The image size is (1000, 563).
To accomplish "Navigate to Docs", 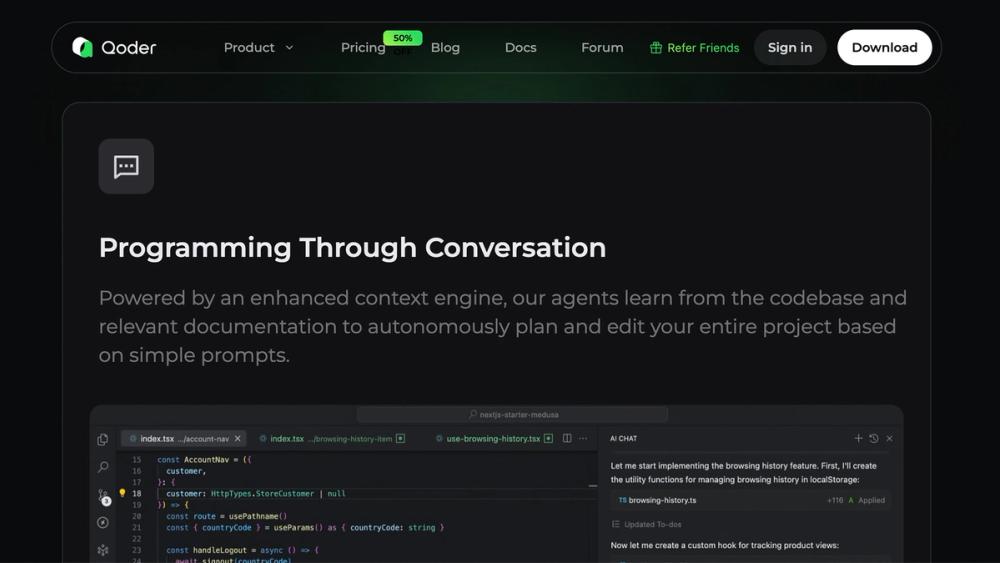I will (x=520, y=48).
